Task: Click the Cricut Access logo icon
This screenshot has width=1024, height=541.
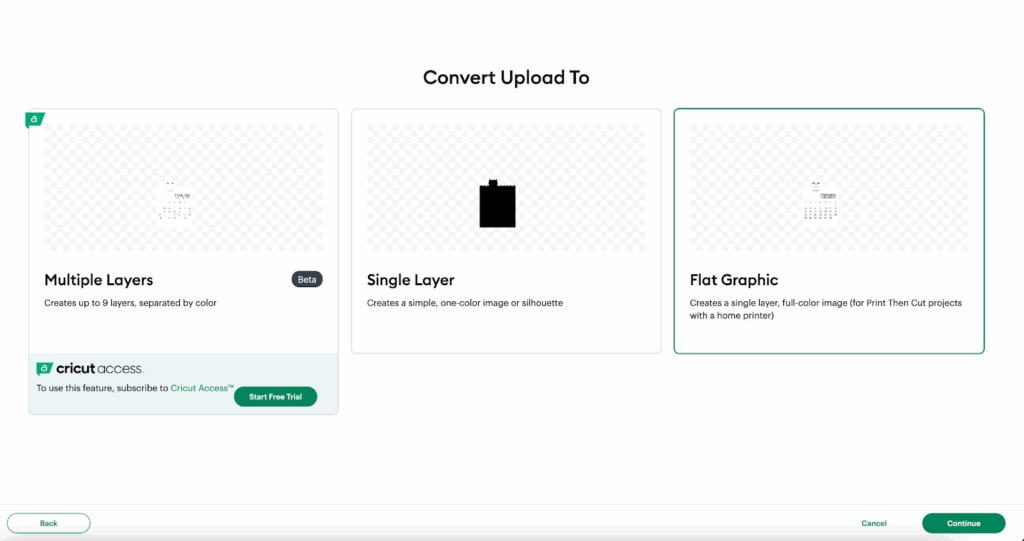Action: [44, 369]
